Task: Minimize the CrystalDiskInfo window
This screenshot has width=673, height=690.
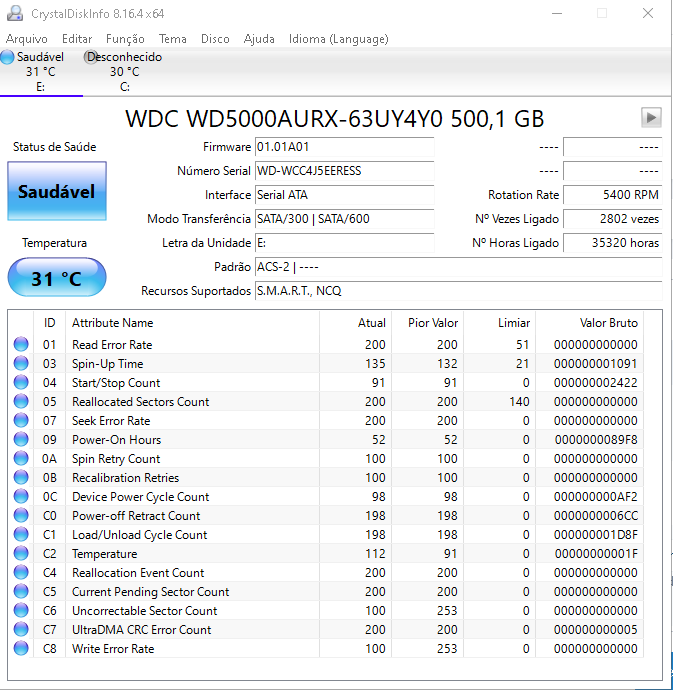Action: [x=557, y=13]
